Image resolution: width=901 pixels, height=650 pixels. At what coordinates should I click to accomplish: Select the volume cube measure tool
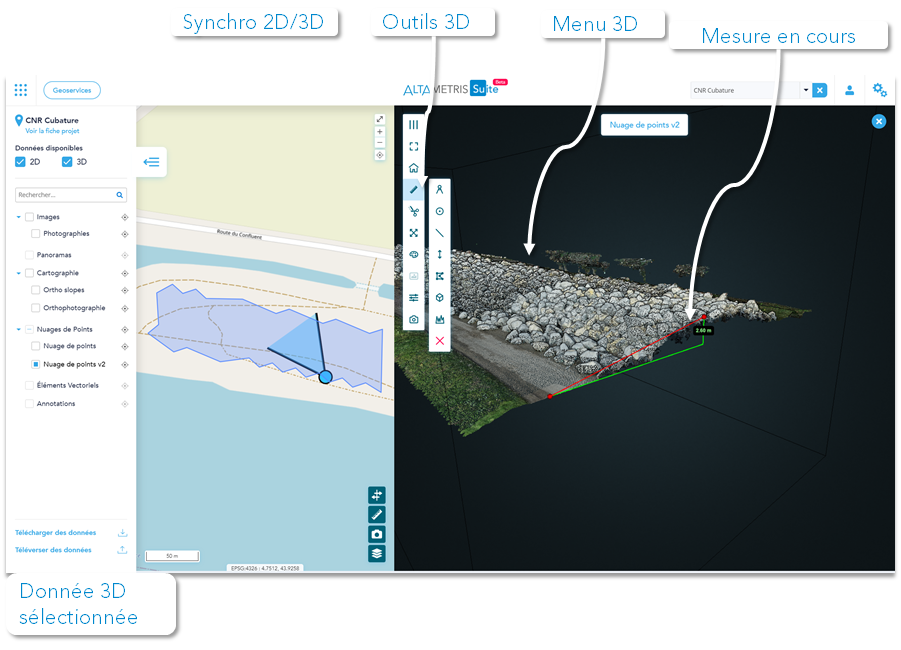tap(440, 298)
